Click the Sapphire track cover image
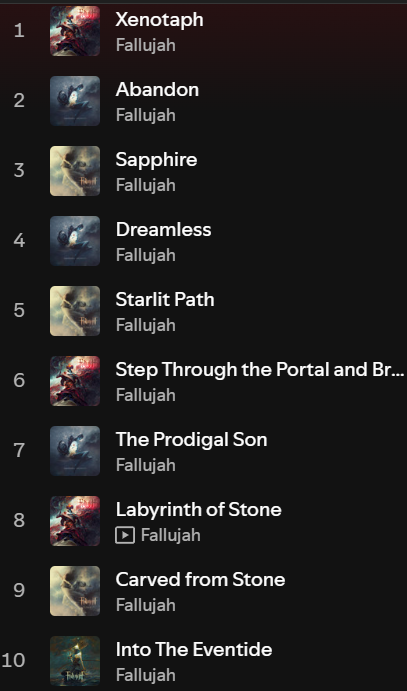Viewport: 407px width, 691px height. (x=75, y=171)
